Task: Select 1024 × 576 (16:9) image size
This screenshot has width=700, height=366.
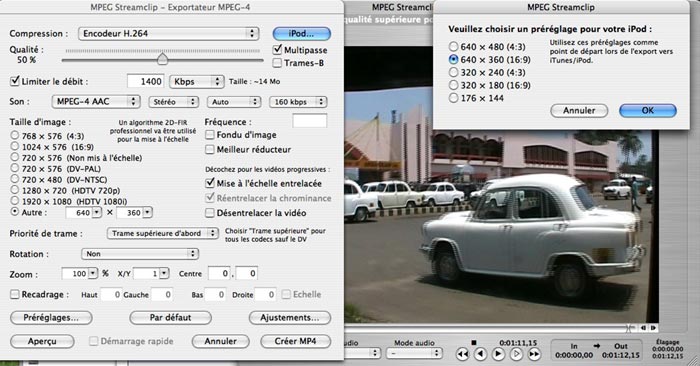Action: click(x=15, y=146)
